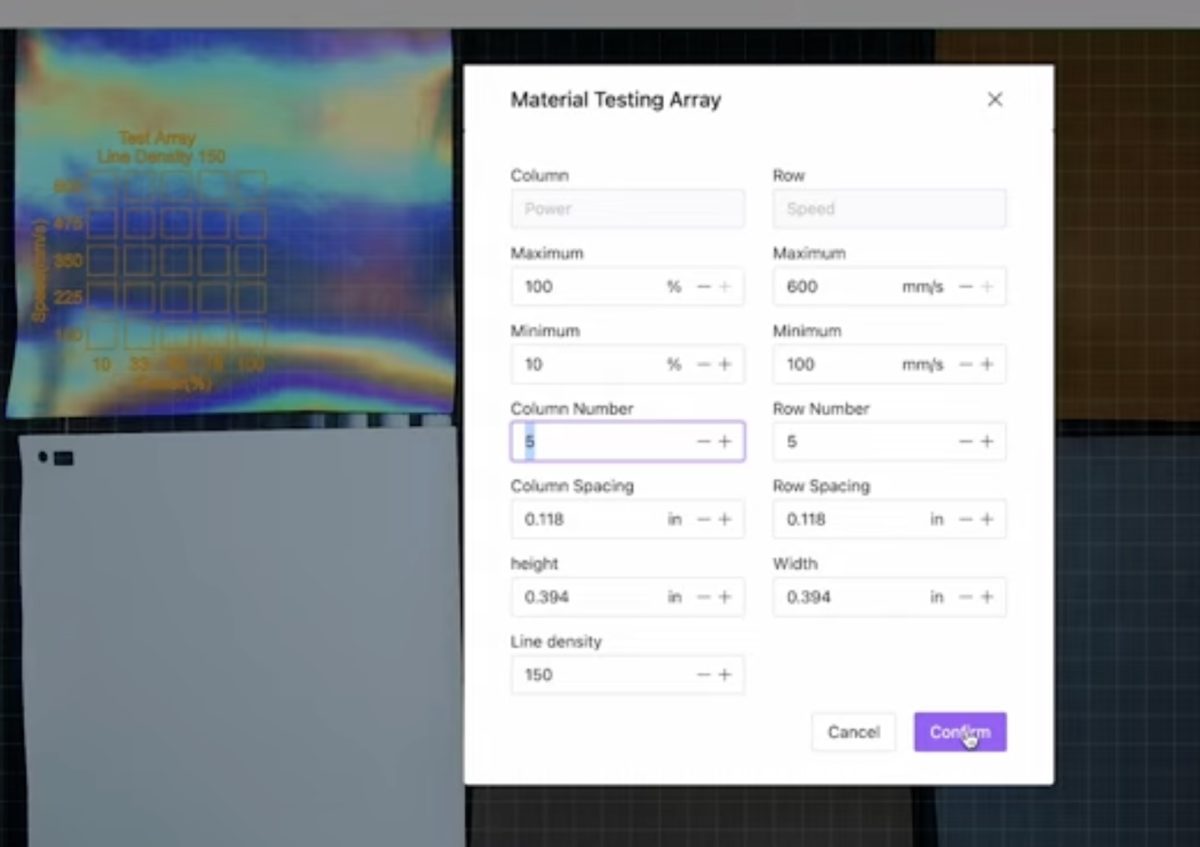Cancel the Material Testing Array dialog
The image size is (1200, 847).
[853, 732]
